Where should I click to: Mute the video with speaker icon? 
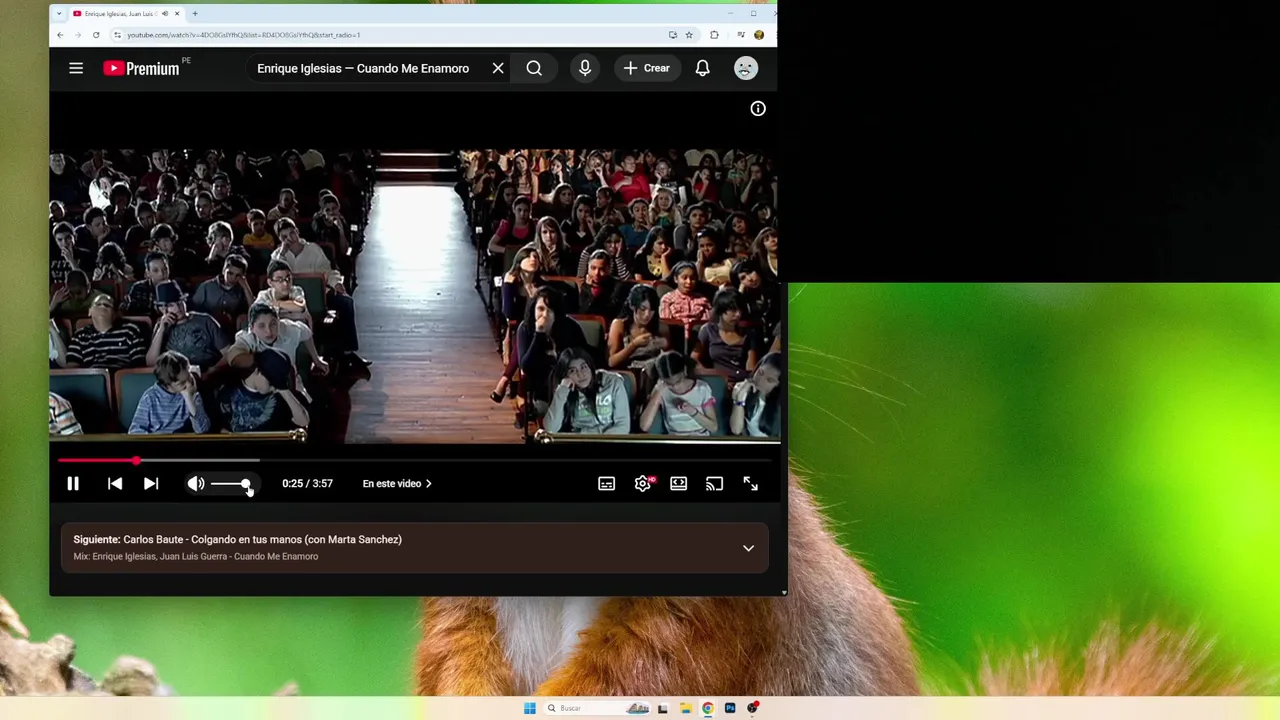pos(196,484)
